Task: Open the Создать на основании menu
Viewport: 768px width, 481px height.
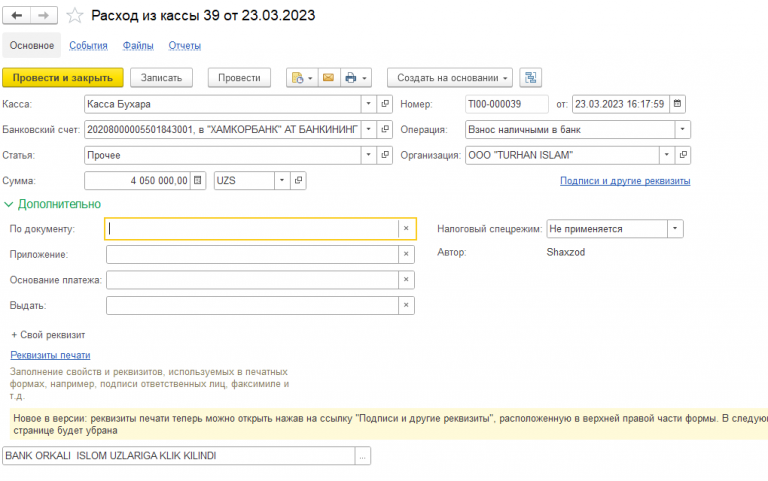Action: click(450, 78)
